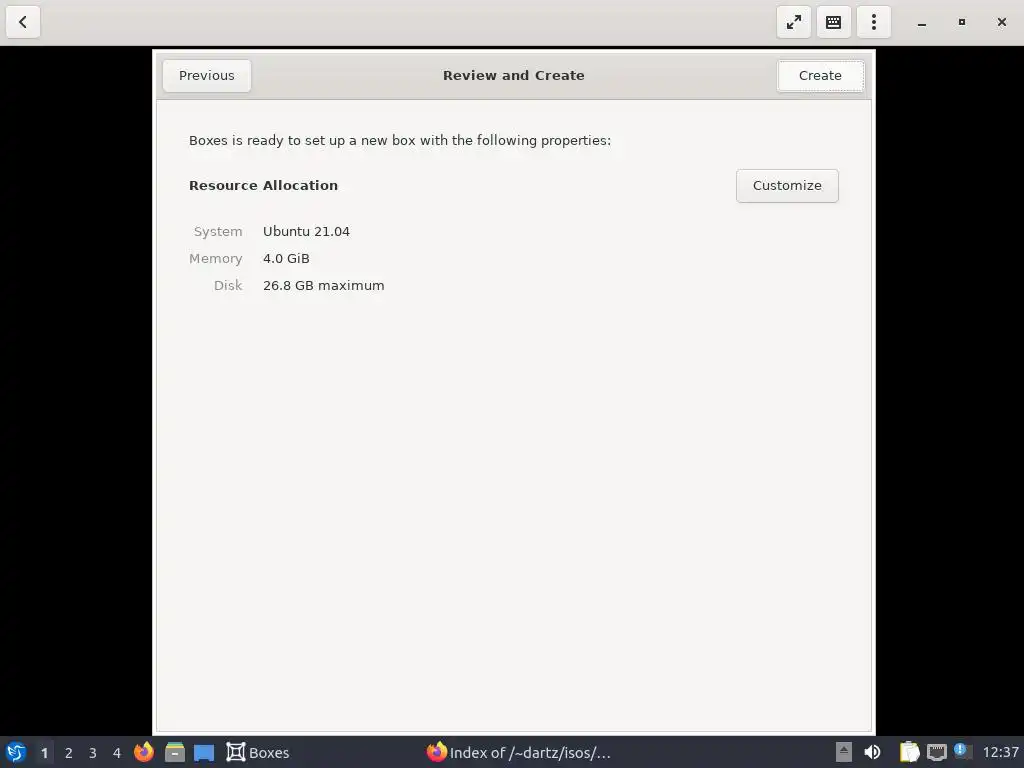1024x768 pixels.
Task: Click the show desktop icon
Action: 204,752
